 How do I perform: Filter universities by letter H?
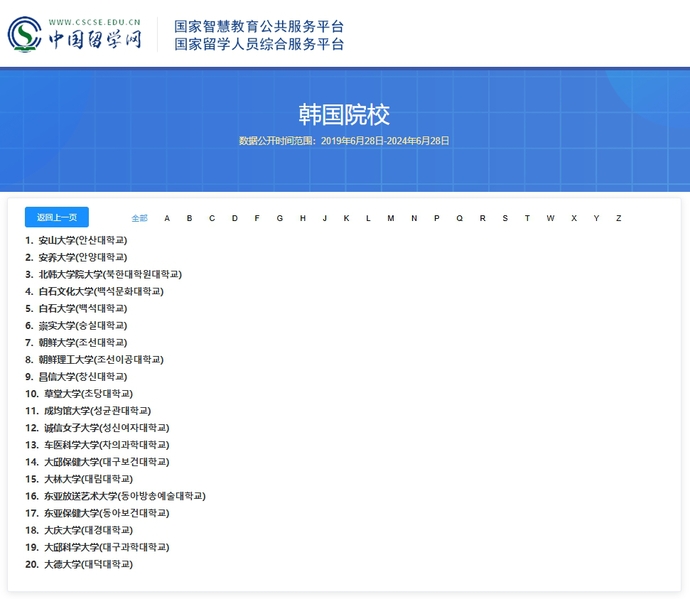click(302, 218)
